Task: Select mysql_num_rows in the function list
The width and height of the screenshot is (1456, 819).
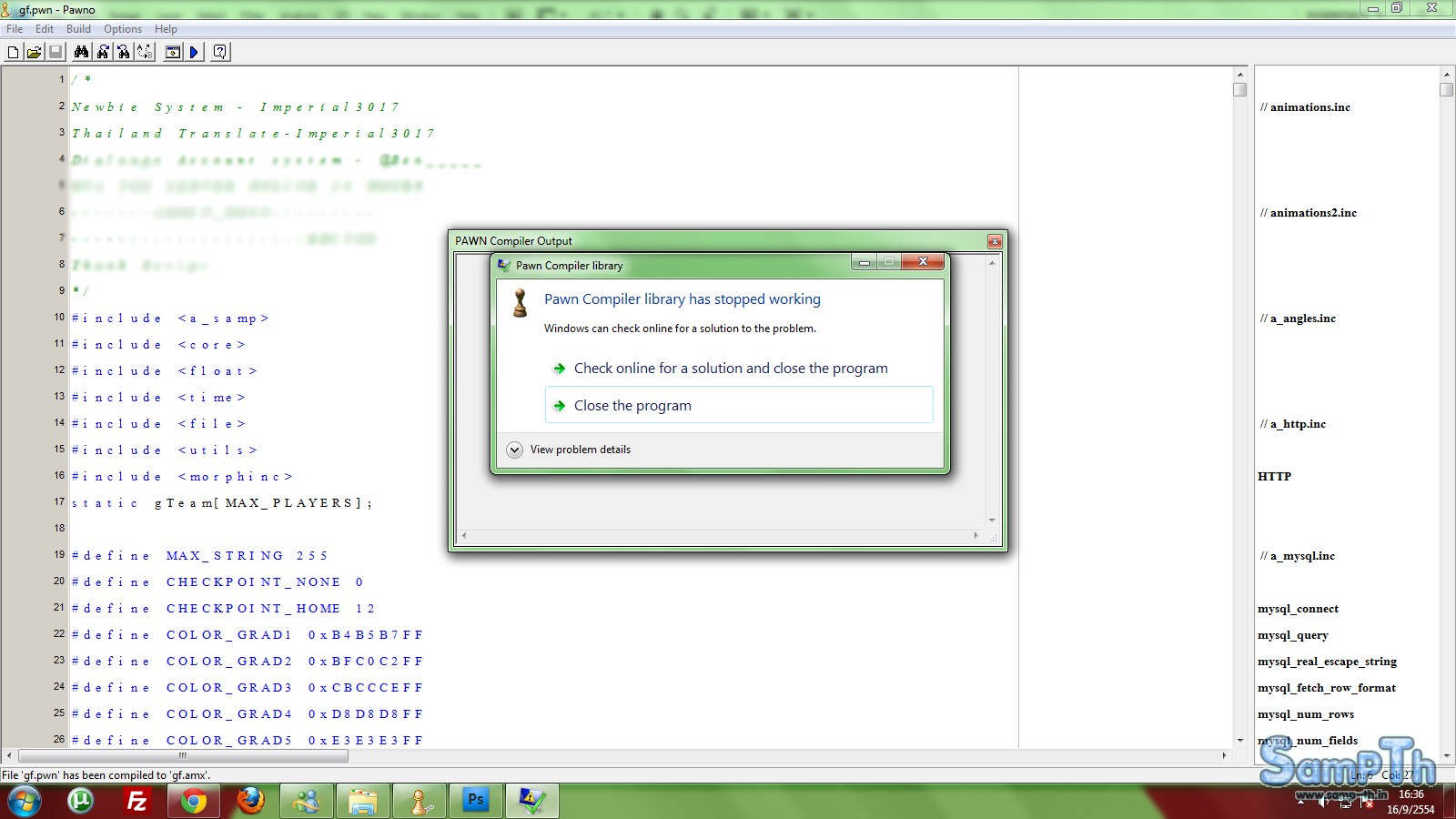Action: [1306, 714]
